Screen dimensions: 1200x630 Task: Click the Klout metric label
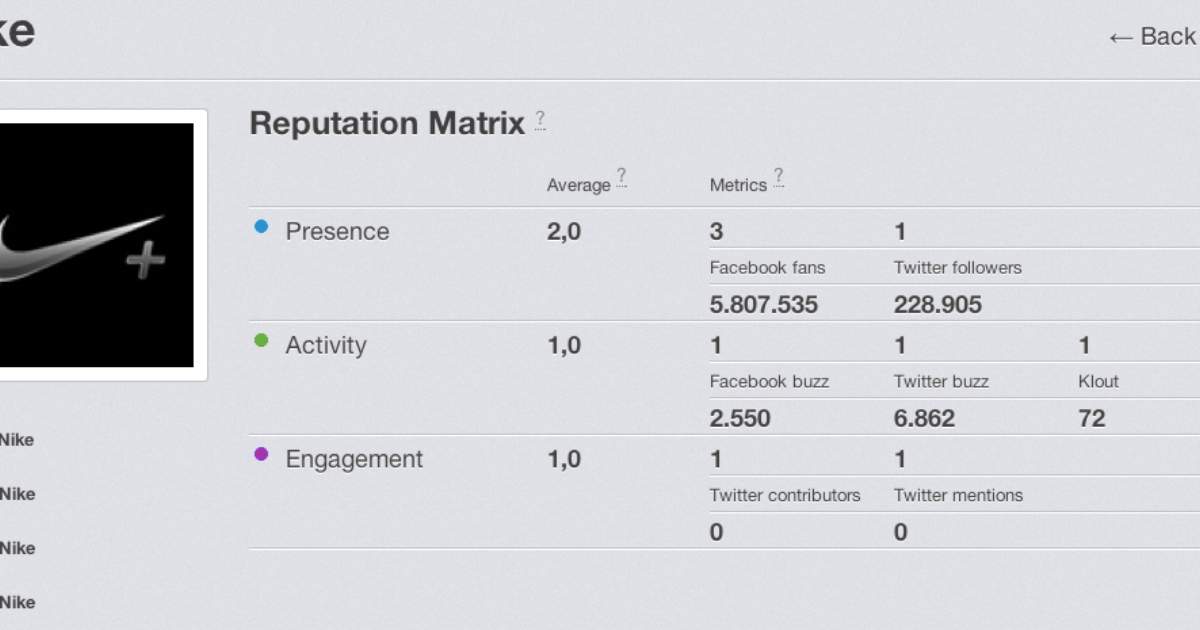click(1098, 382)
